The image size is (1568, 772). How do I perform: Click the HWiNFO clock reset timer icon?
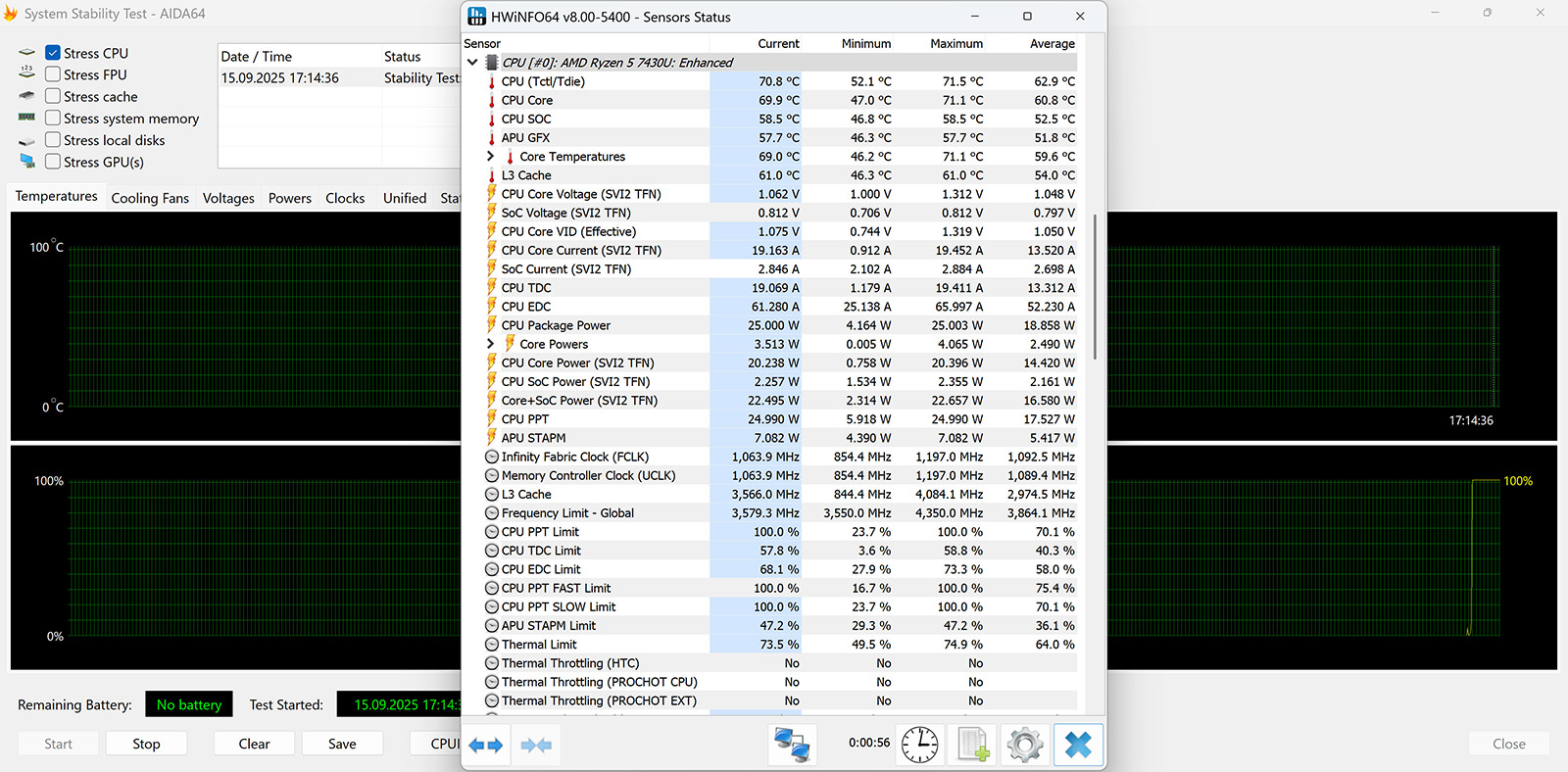(x=920, y=745)
